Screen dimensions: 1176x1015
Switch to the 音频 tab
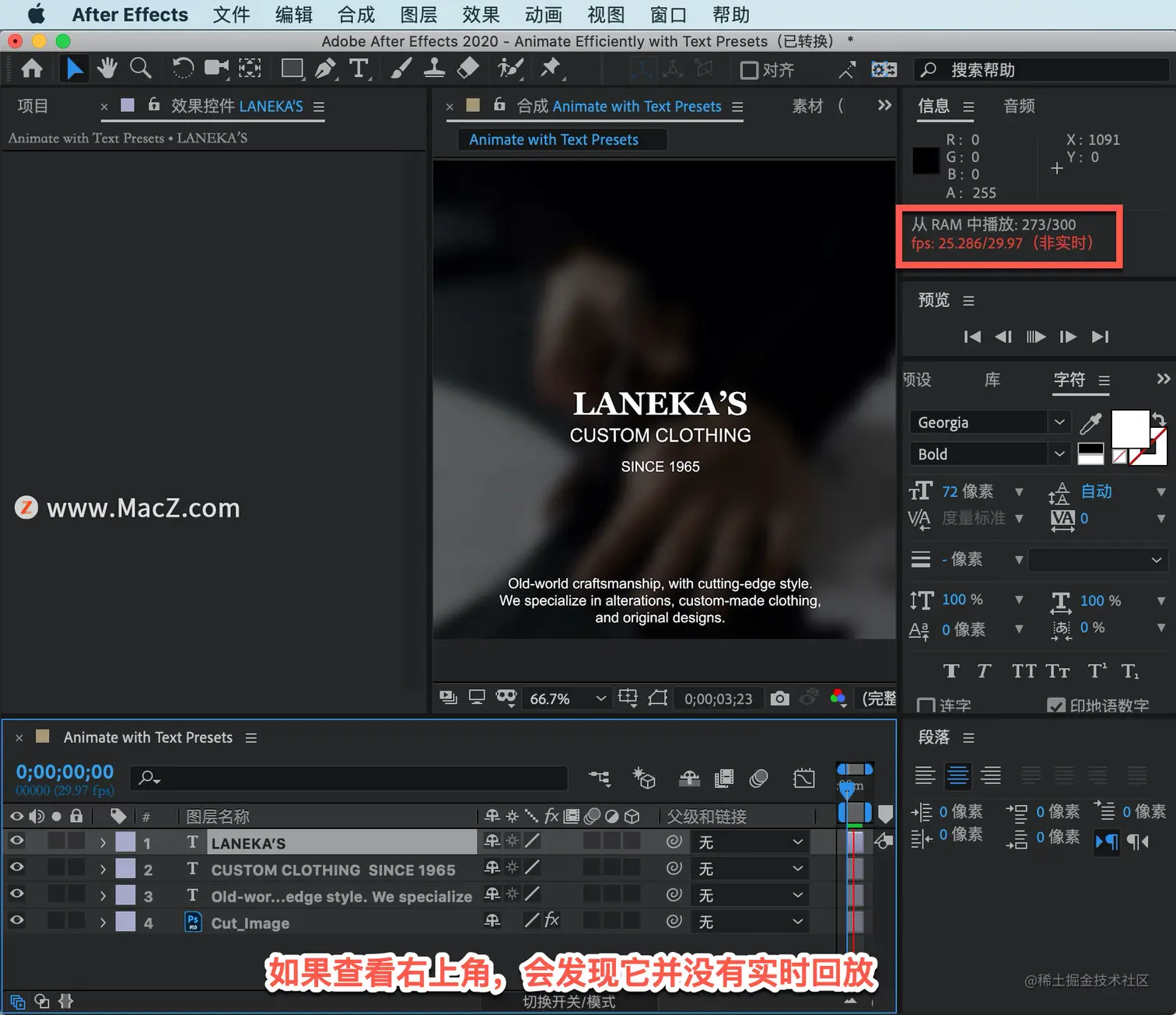[x=1019, y=106]
